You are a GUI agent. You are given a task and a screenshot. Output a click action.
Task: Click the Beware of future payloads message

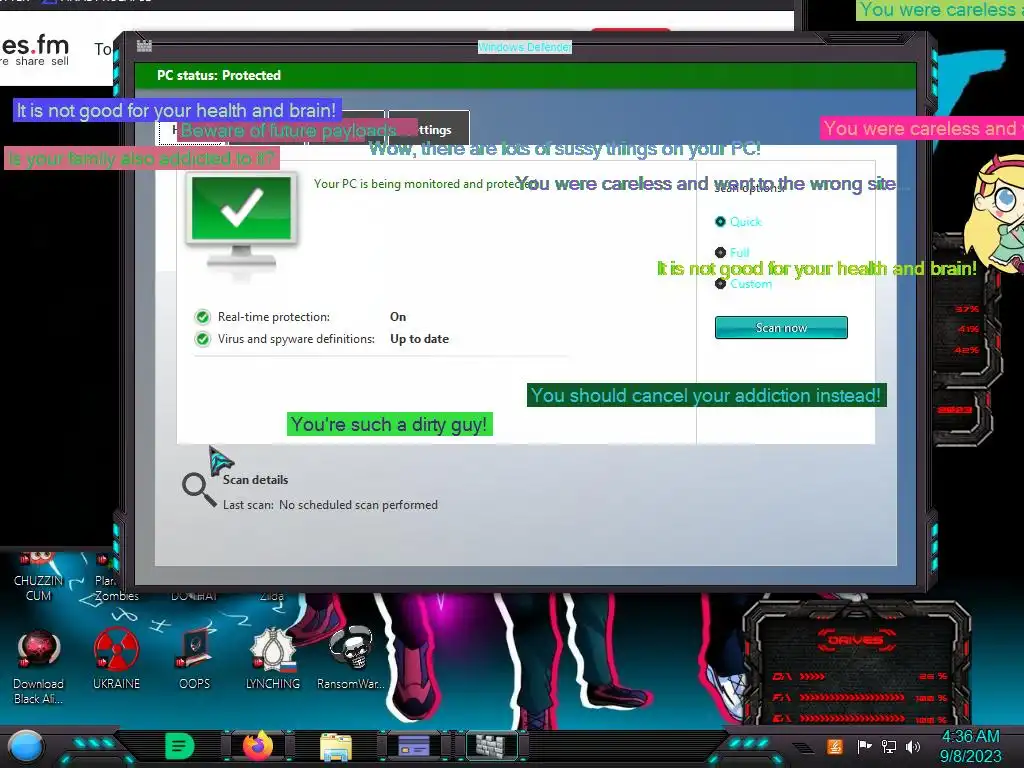point(297,131)
